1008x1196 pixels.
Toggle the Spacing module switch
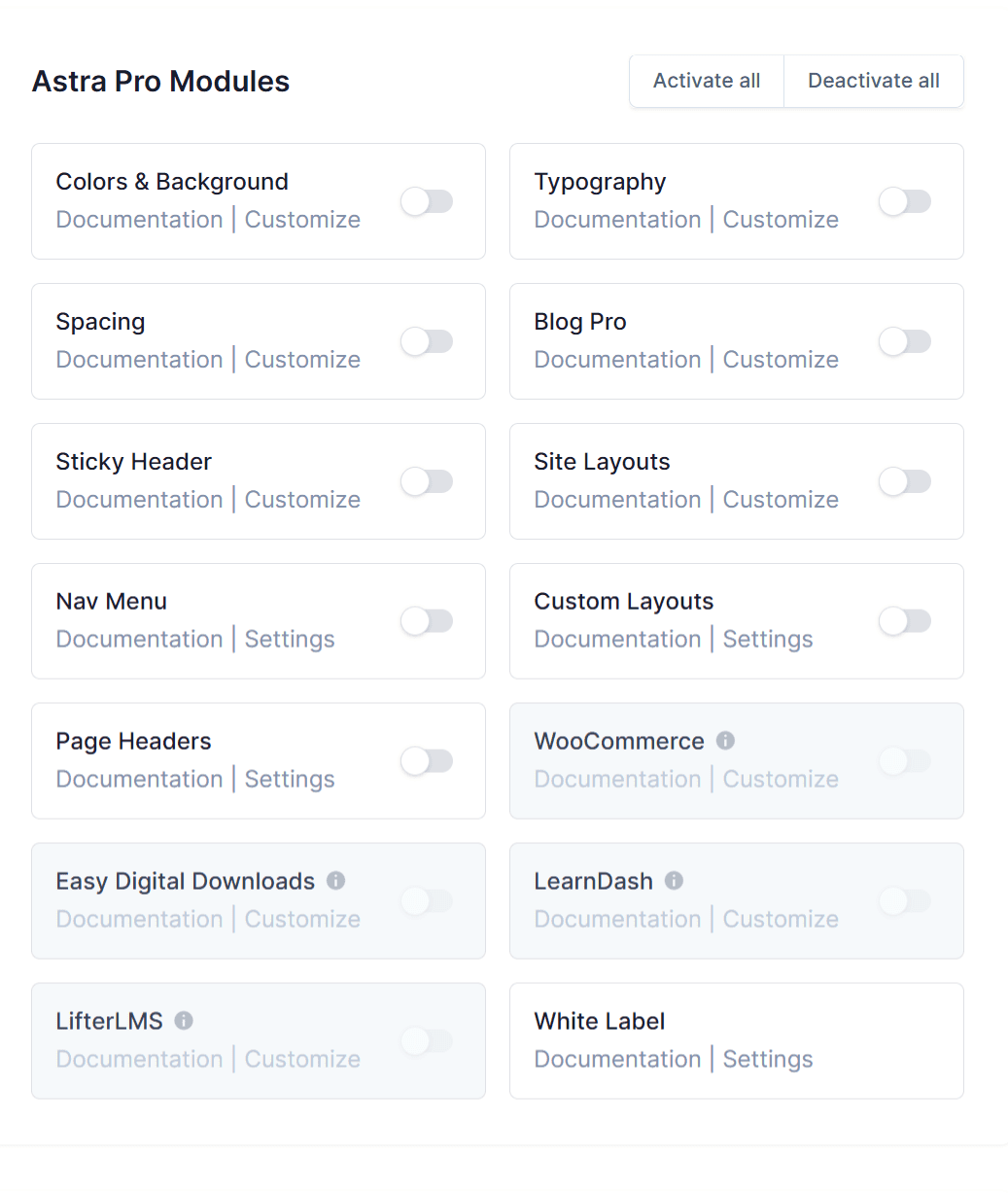[x=427, y=341]
